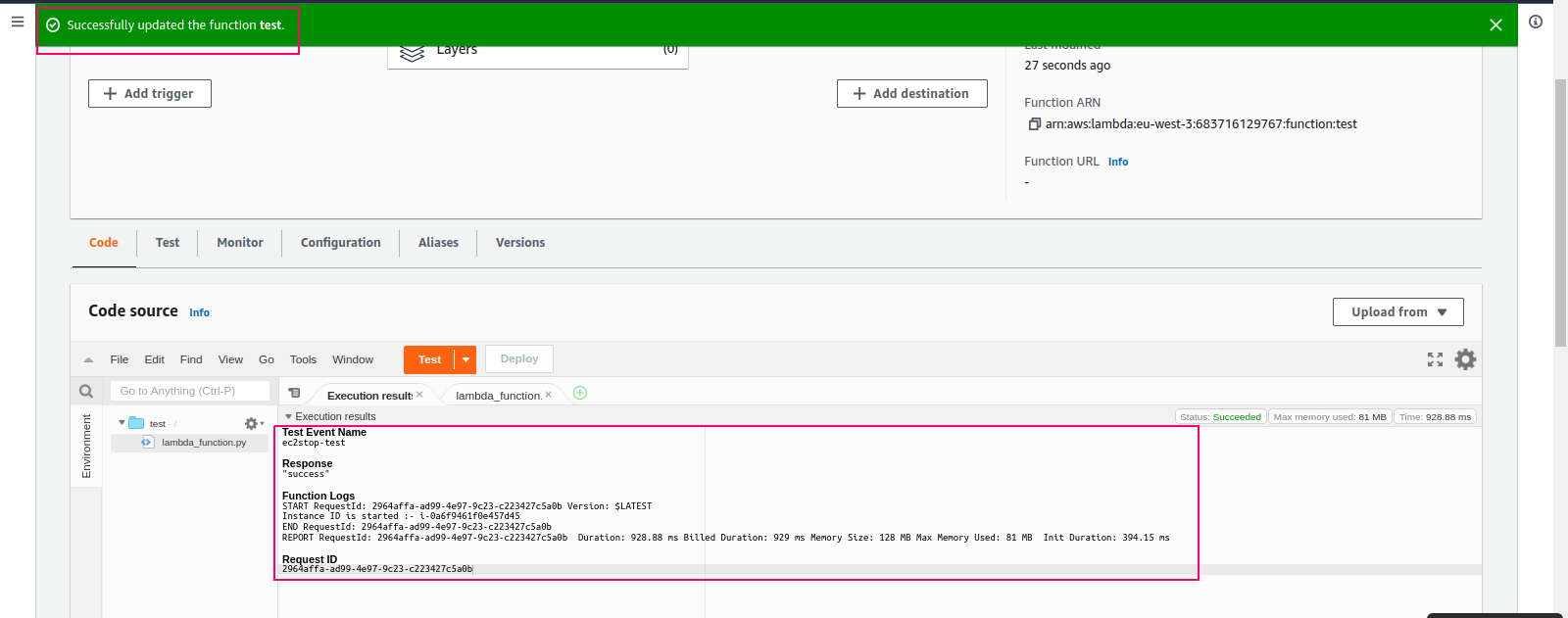Open the View menu in code editor
Viewport: 1568px width, 618px height.
click(230, 360)
